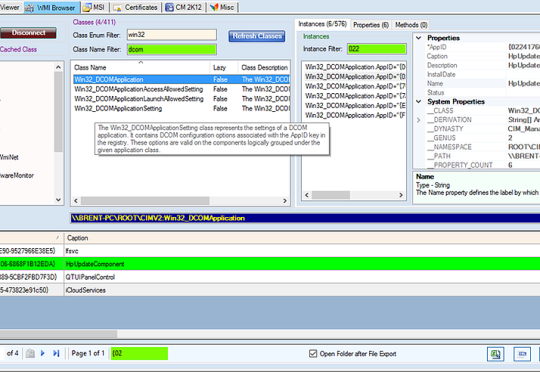Click the CSV export icon next to Excel
The width and height of the screenshot is (540, 372).
click(x=522, y=354)
